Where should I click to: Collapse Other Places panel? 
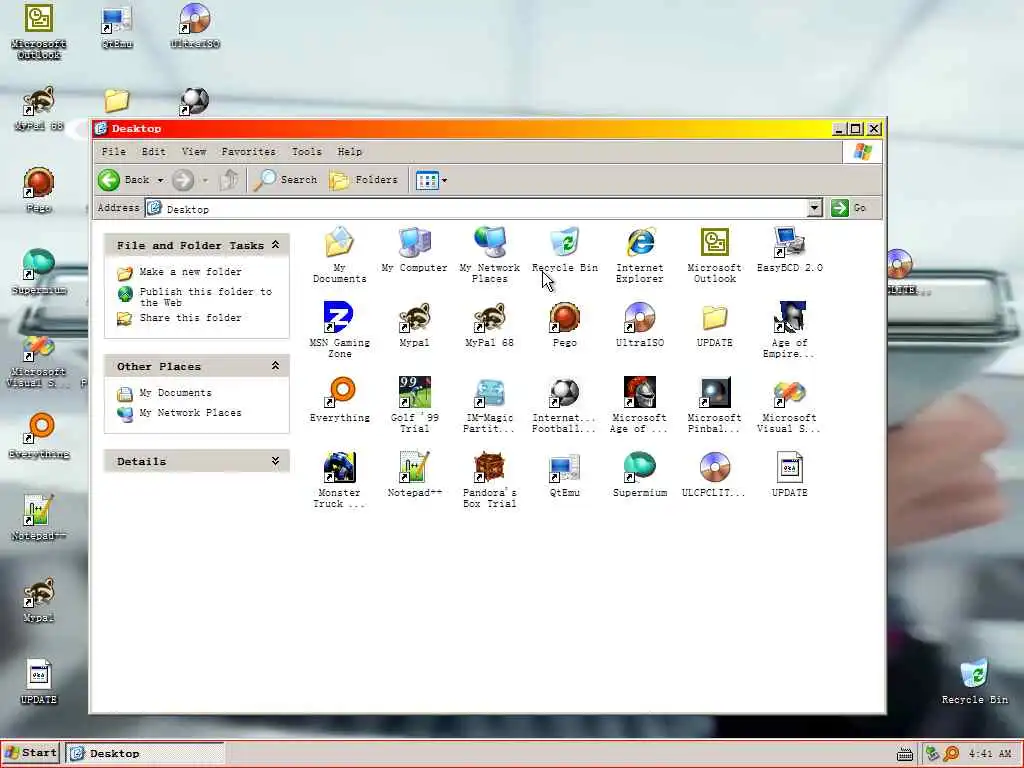click(x=276, y=366)
